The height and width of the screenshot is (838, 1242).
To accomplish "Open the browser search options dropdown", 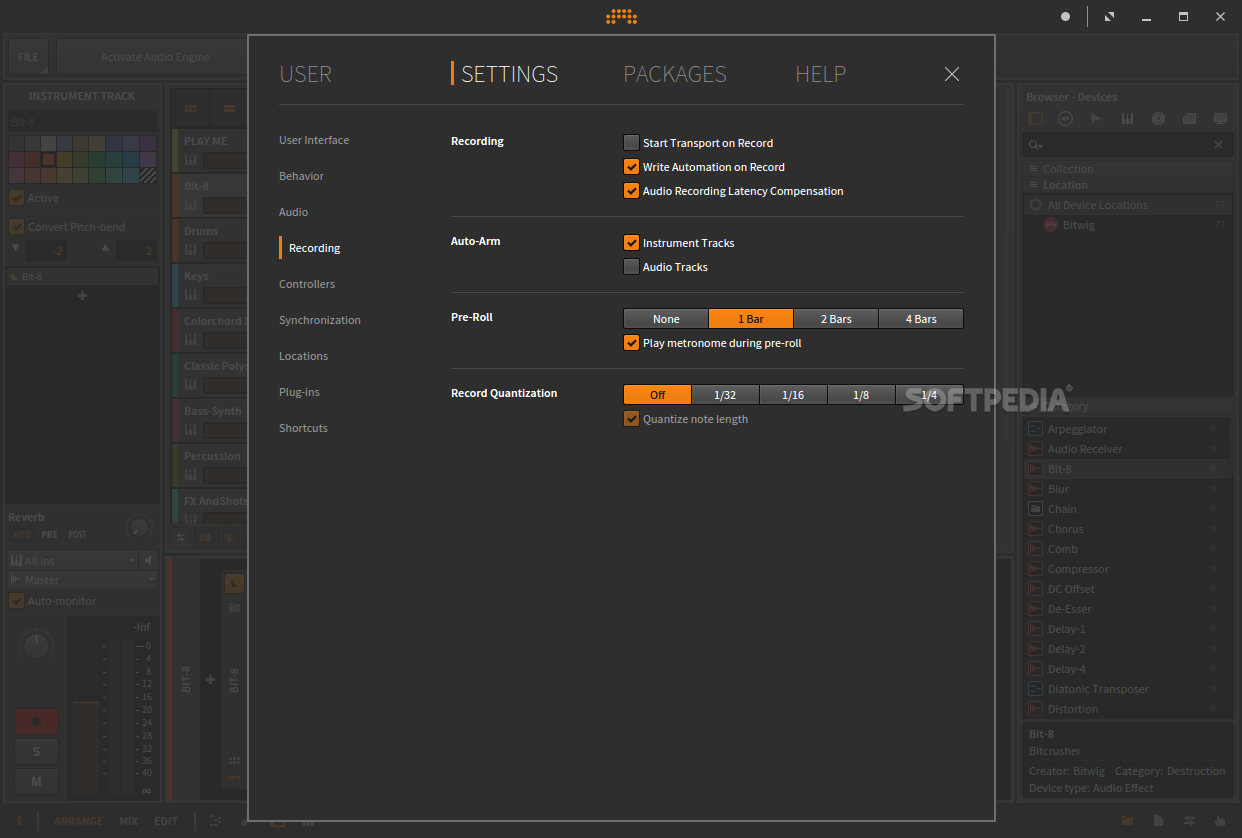I will tap(1036, 145).
